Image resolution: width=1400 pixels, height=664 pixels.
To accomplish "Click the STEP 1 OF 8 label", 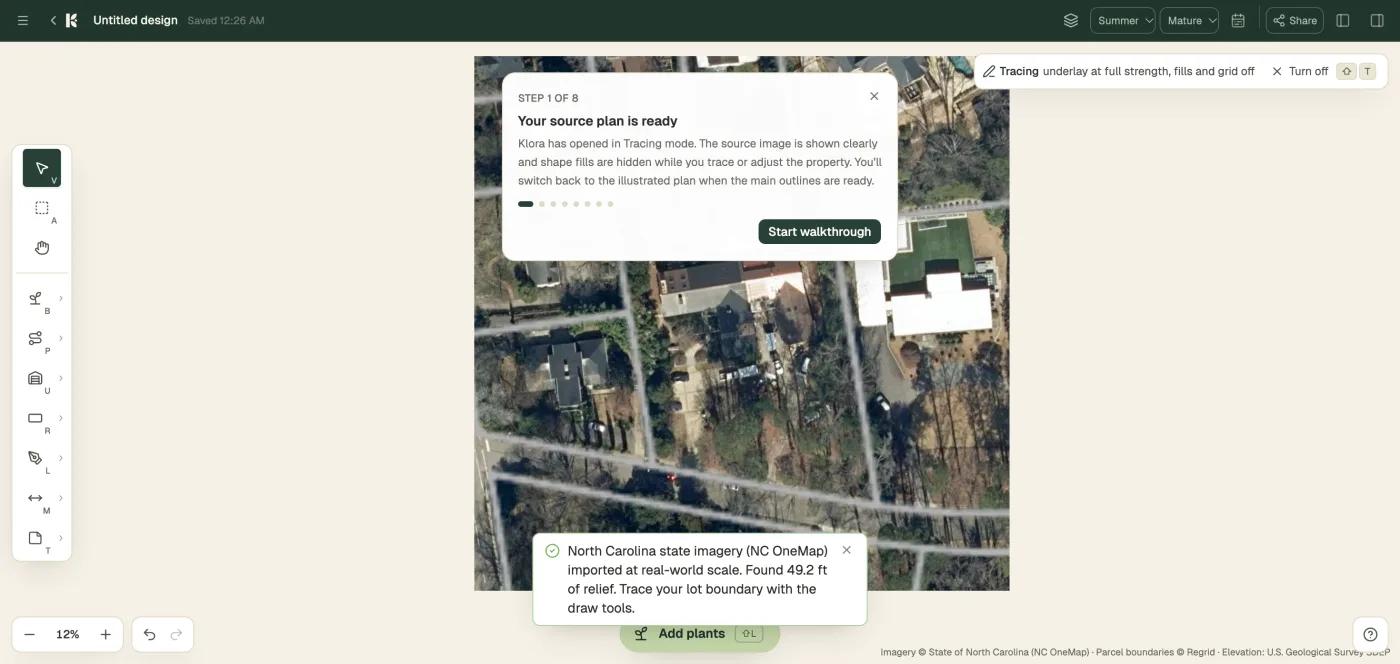I will [548, 98].
